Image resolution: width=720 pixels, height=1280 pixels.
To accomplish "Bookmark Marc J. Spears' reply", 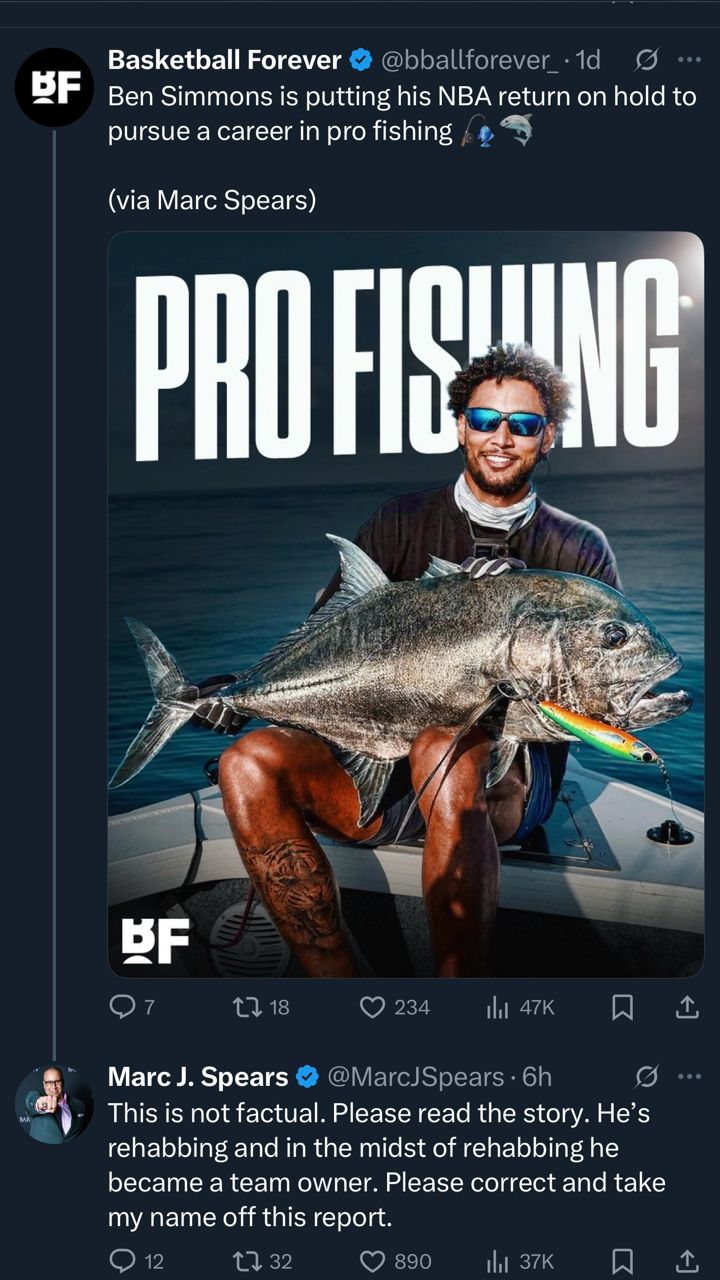I will (x=622, y=1262).
